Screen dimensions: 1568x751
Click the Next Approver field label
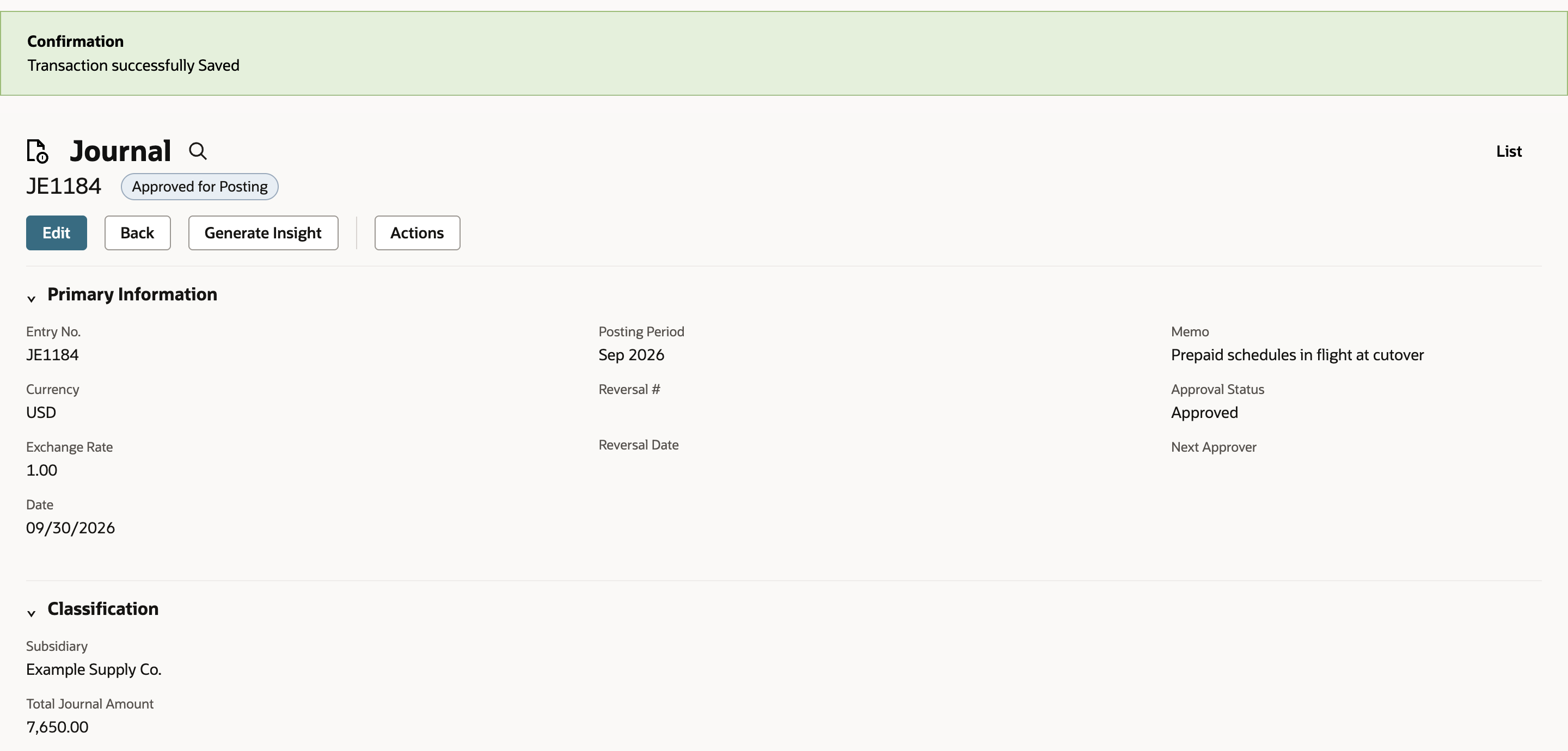[x=1213, y=447]
